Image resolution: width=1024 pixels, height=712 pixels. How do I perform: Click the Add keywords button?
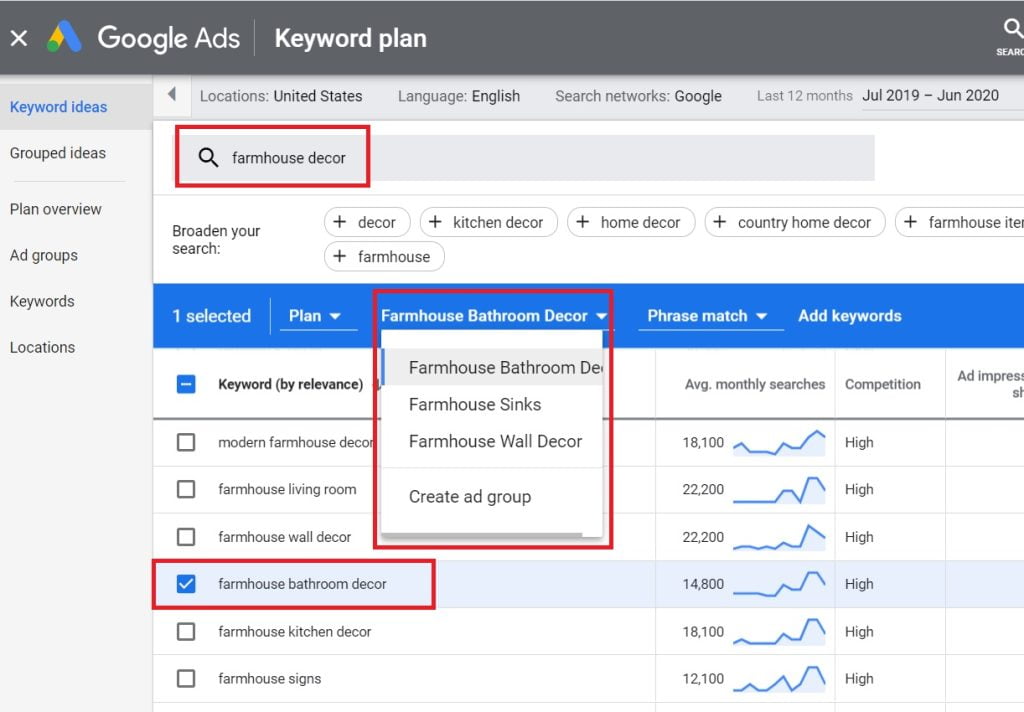tap(849, 316)
